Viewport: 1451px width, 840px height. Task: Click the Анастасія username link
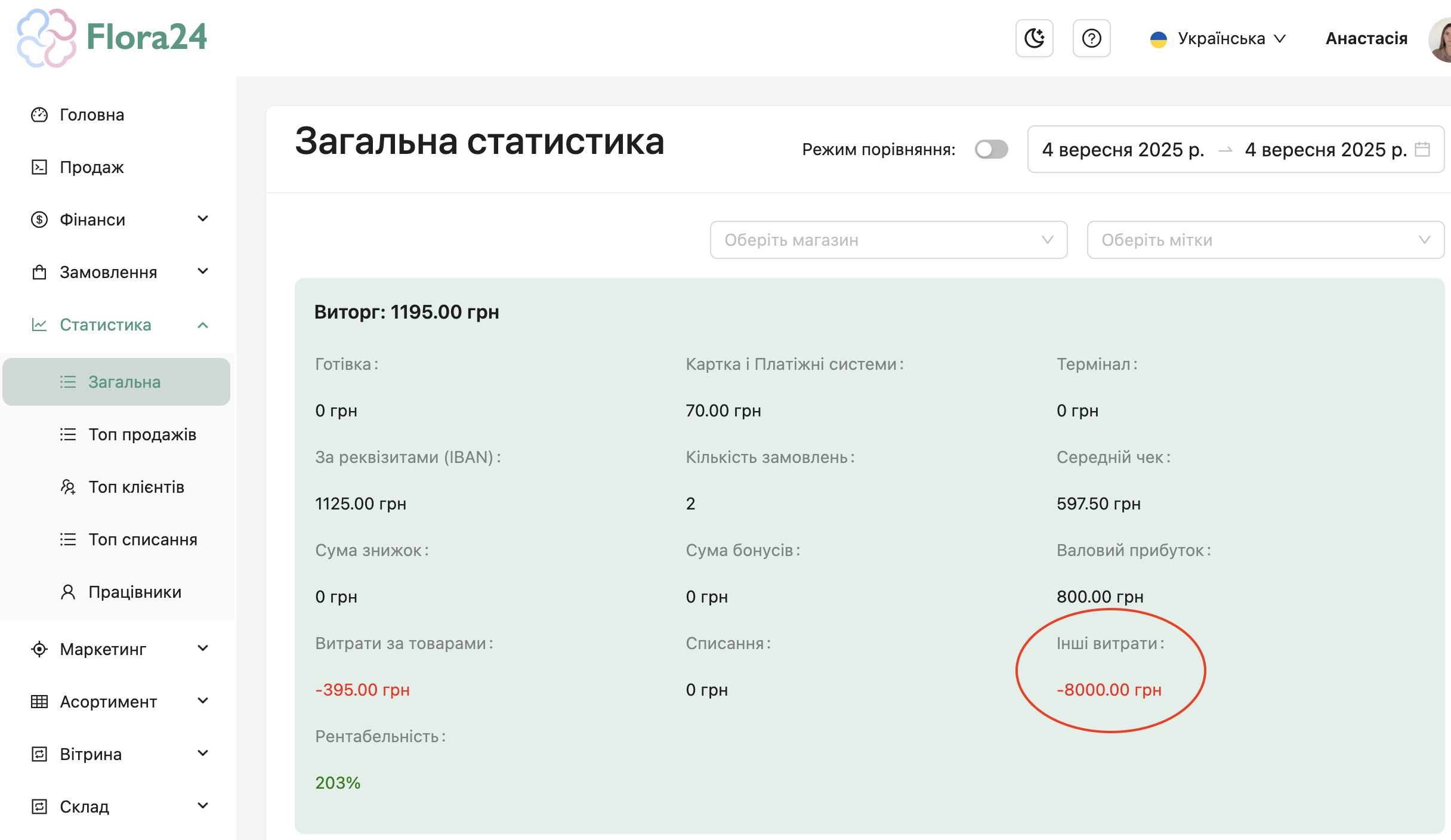[x=1366, y=39]
